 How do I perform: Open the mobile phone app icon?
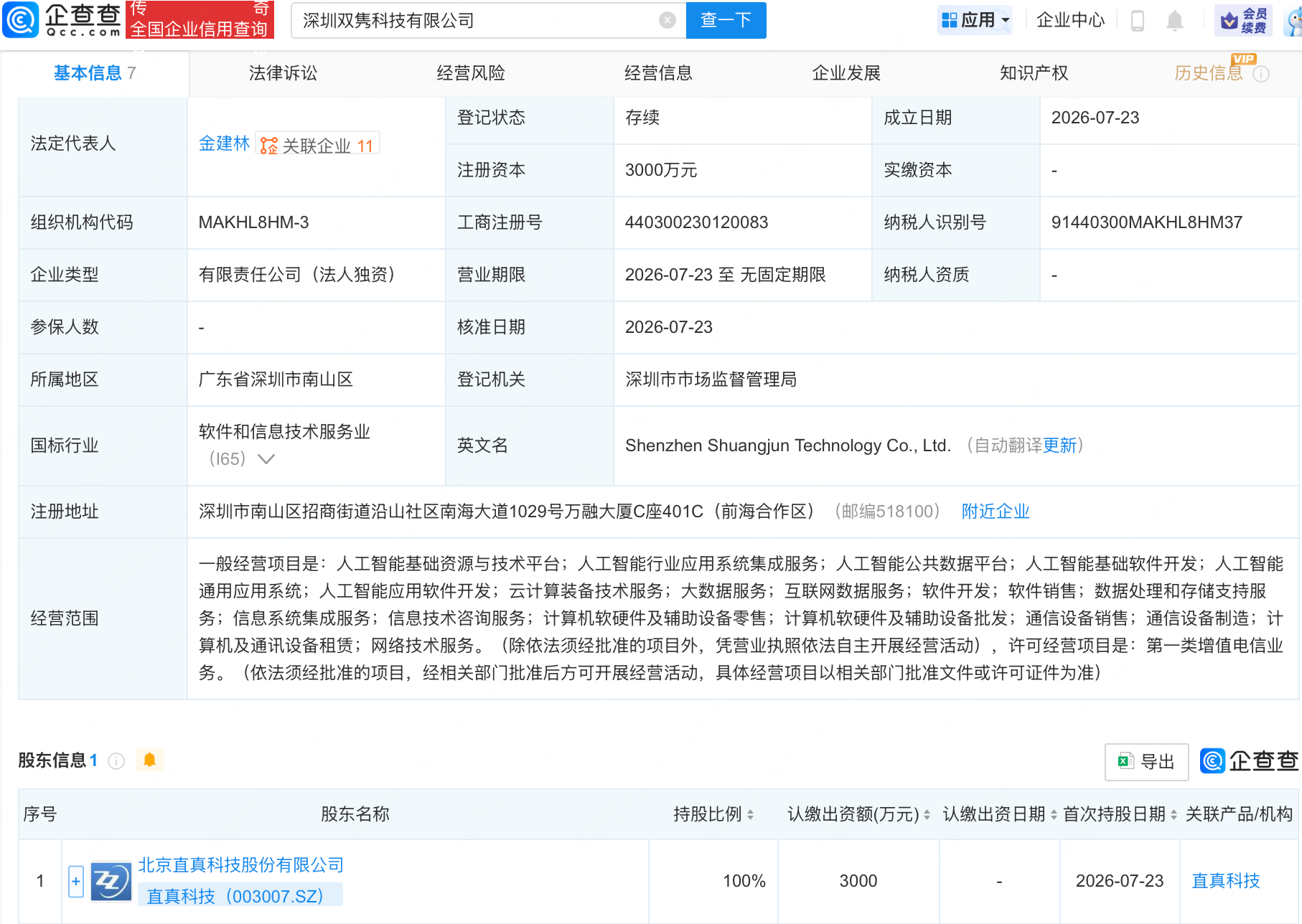(x=1138, y=20)
